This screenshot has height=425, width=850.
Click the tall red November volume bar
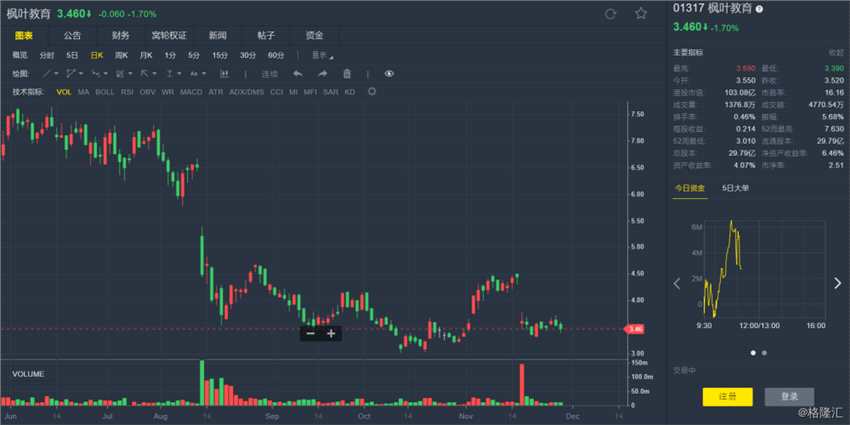[522, 384]
